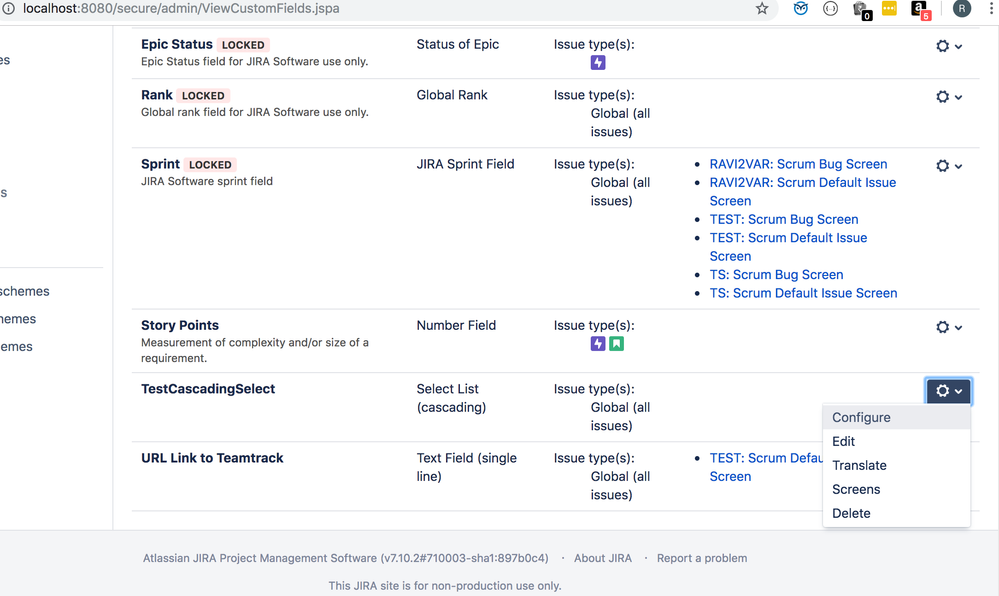Click the URL Link to Teamtrack field name
This screenshot has width=999, height=596.
click(x=212, y=458)
